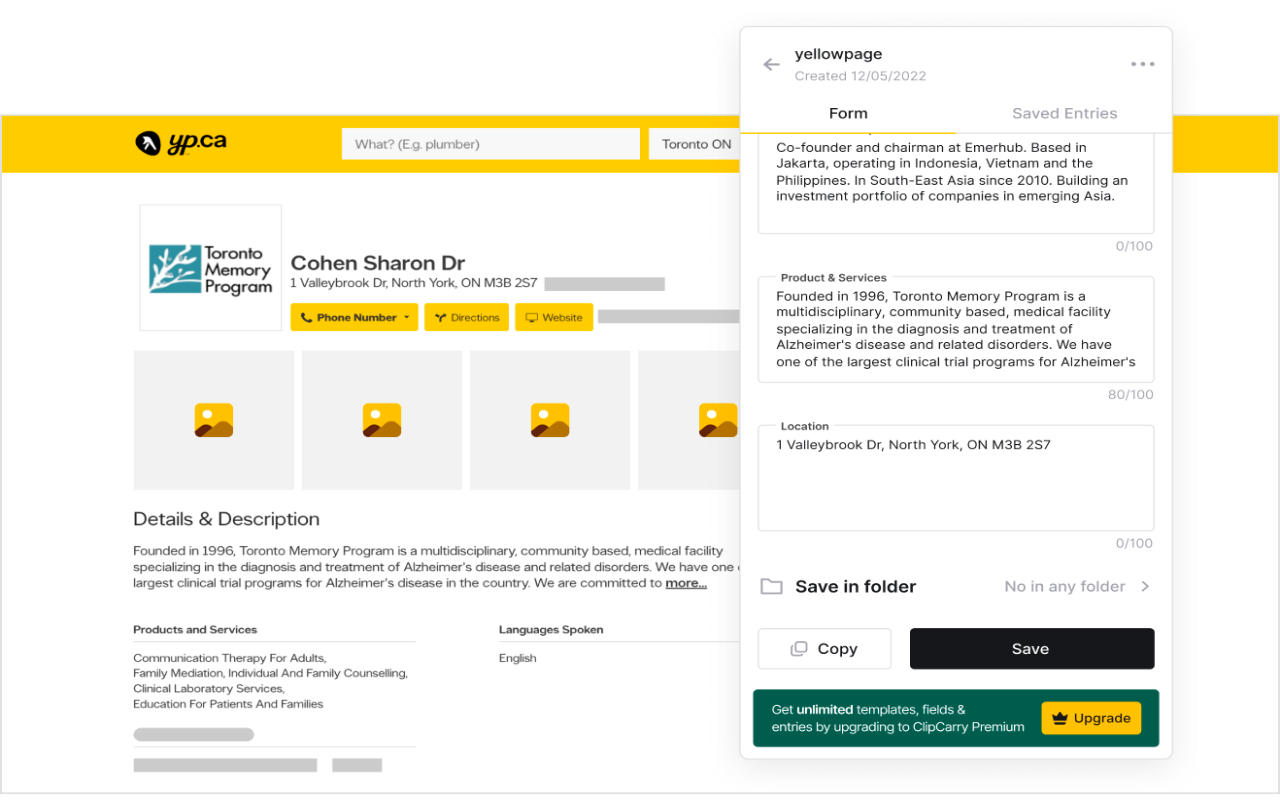The image size is (1280, 800).
Task: Click the Cohen Sharon Dr heading
Action: 378,263
